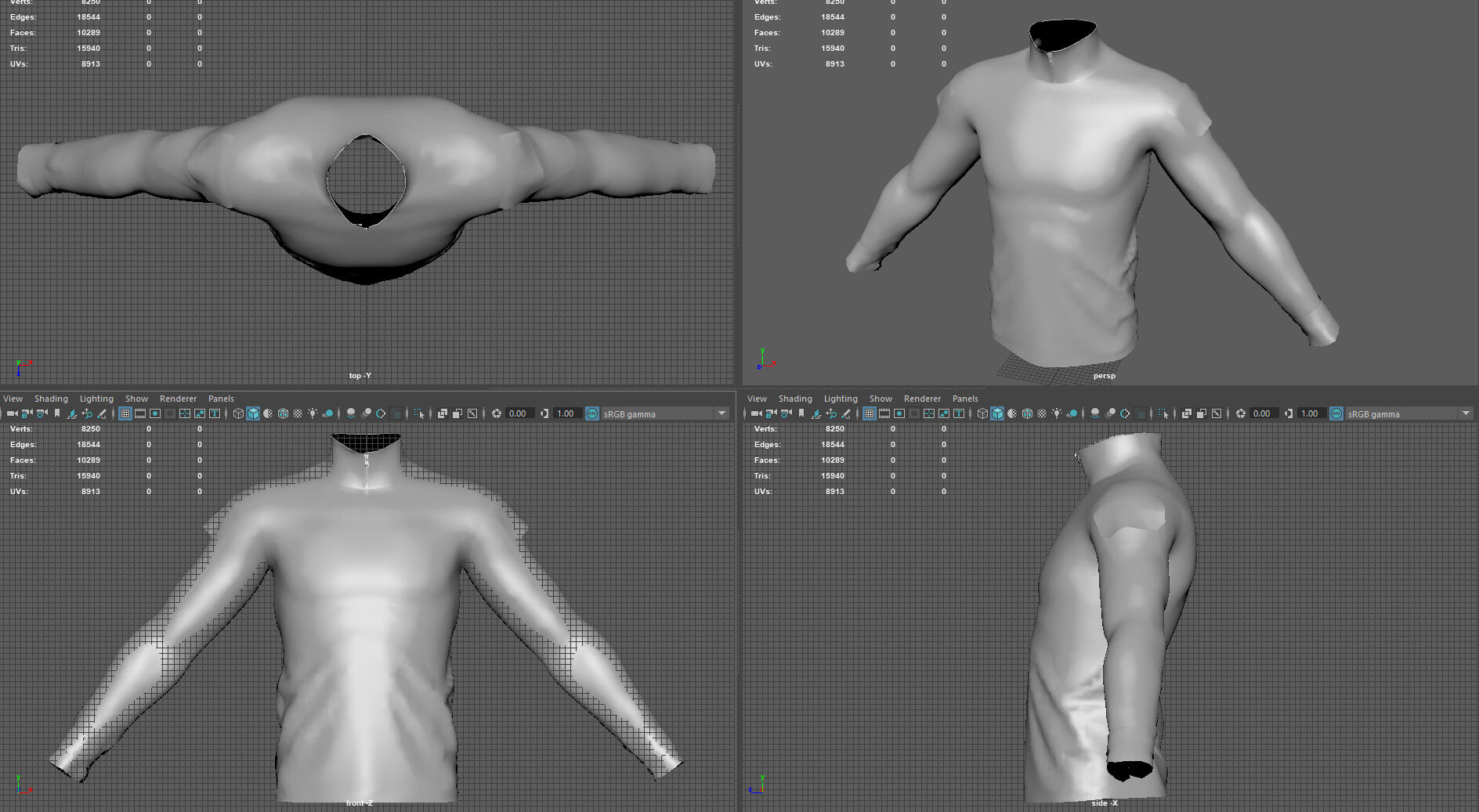Expand sRGB gamma color space dropdown in side view

click(1466, 413)
